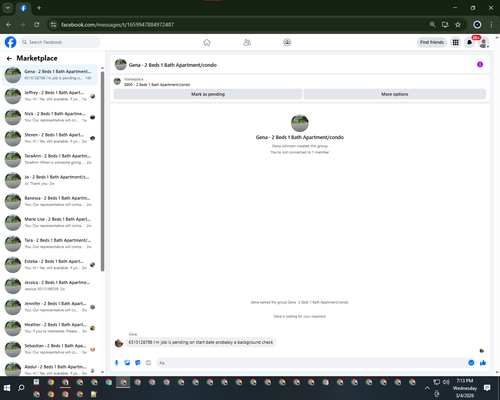Click the browser address bar URL
The height and width of the screenshot is (400, 500).
click(x=117, y=25)
